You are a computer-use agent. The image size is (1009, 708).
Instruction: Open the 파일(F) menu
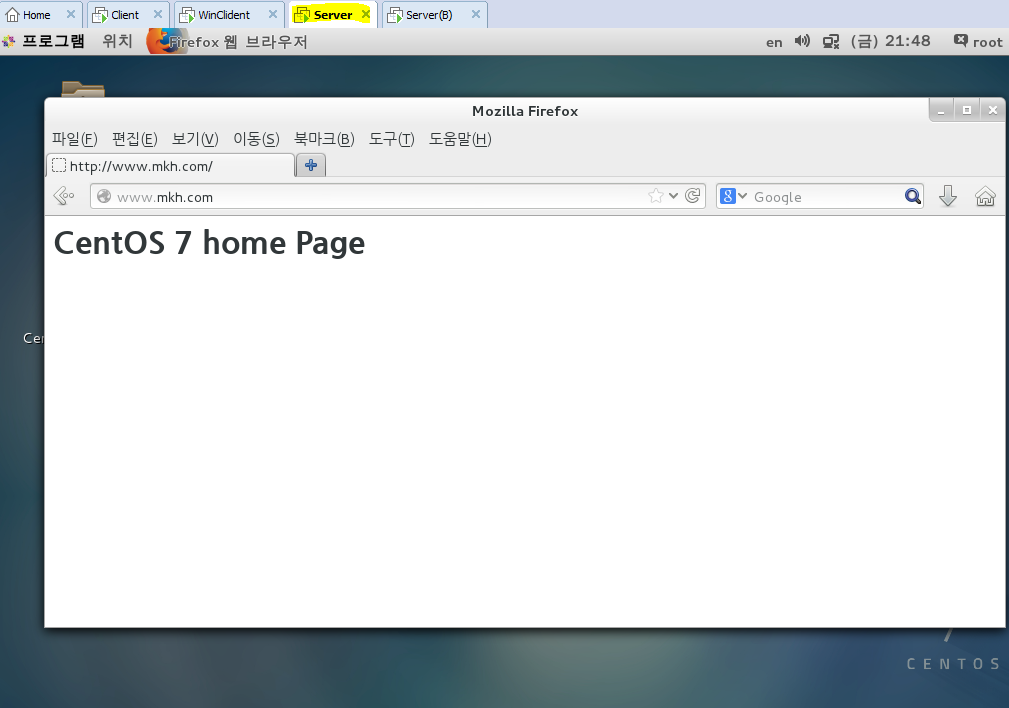[x=75, y=139]
